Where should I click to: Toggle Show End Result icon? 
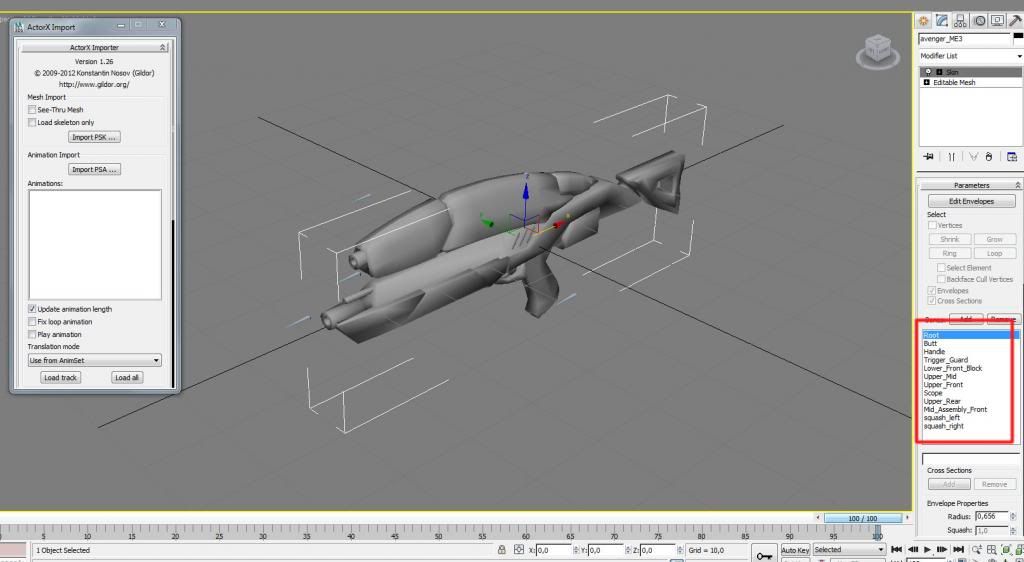[x=952, y=157]
